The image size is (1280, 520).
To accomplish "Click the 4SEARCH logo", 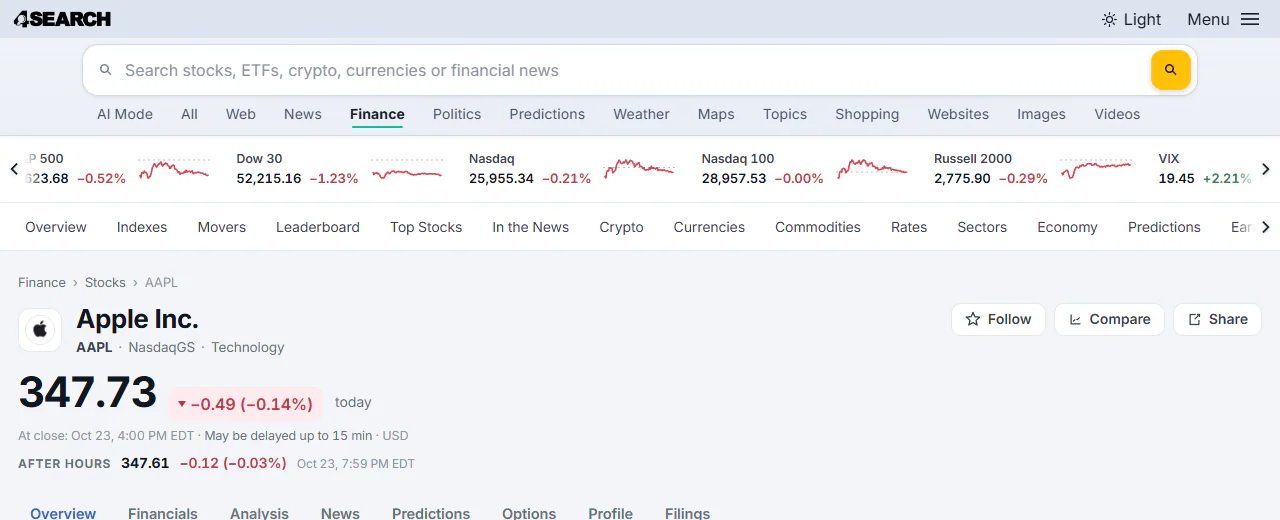I will 62,19.
